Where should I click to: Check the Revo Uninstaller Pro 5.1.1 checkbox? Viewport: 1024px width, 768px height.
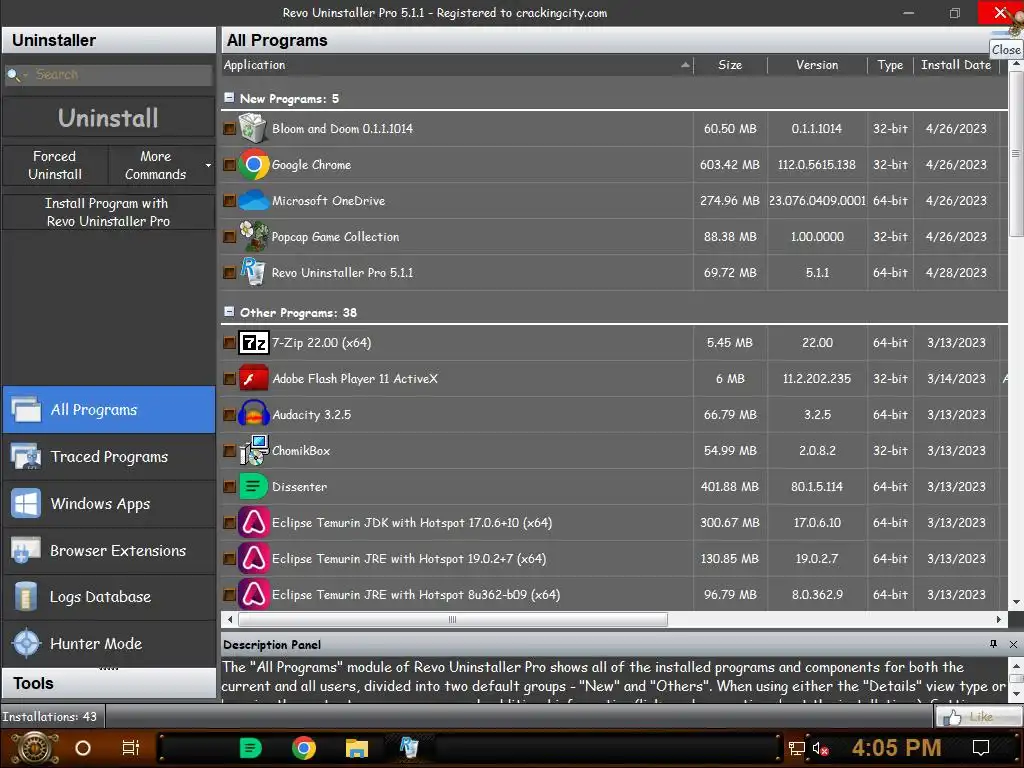pyautogui.click(x=229, y=272)
